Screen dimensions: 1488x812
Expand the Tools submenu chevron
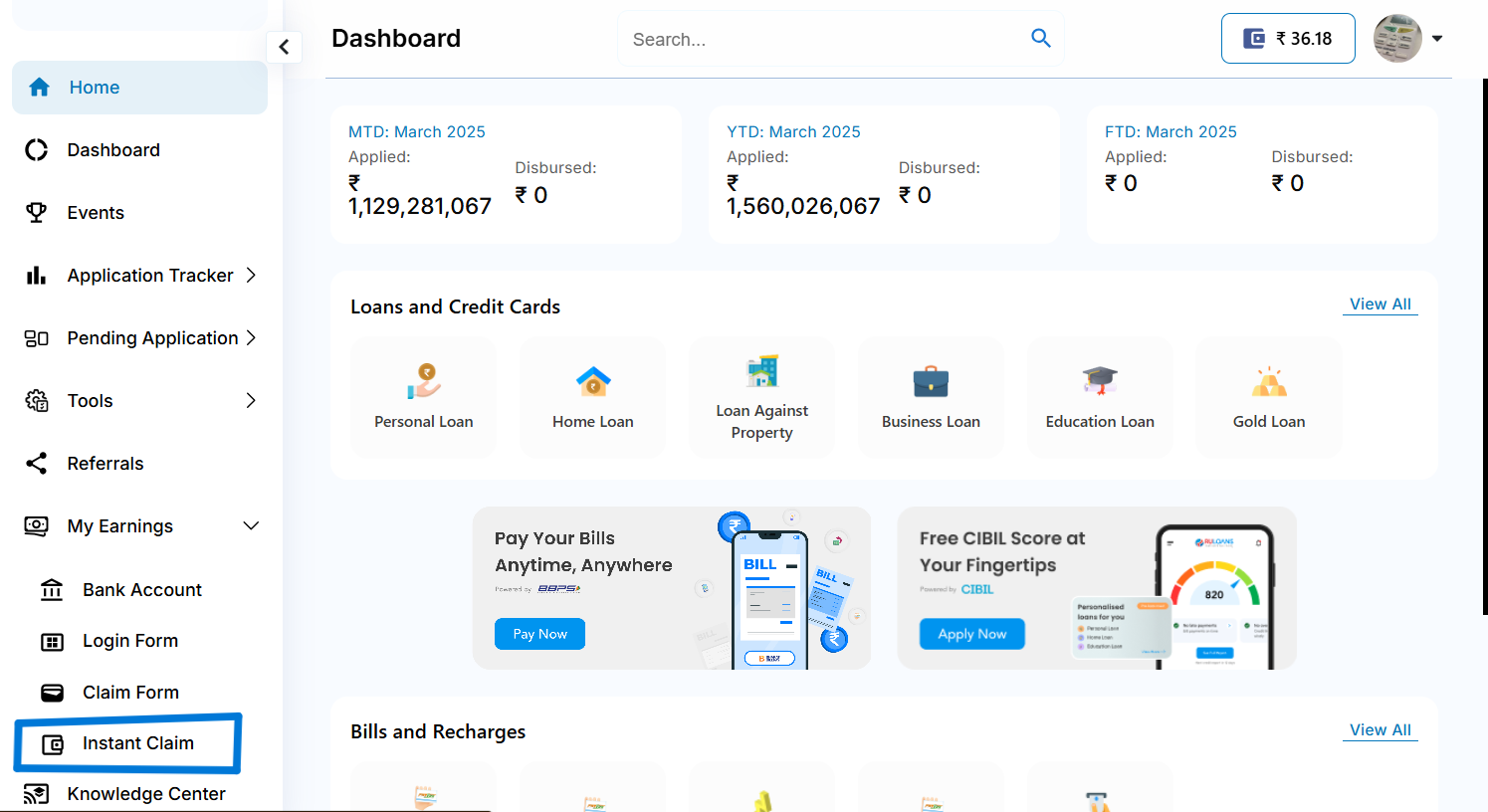click(251, 401)
